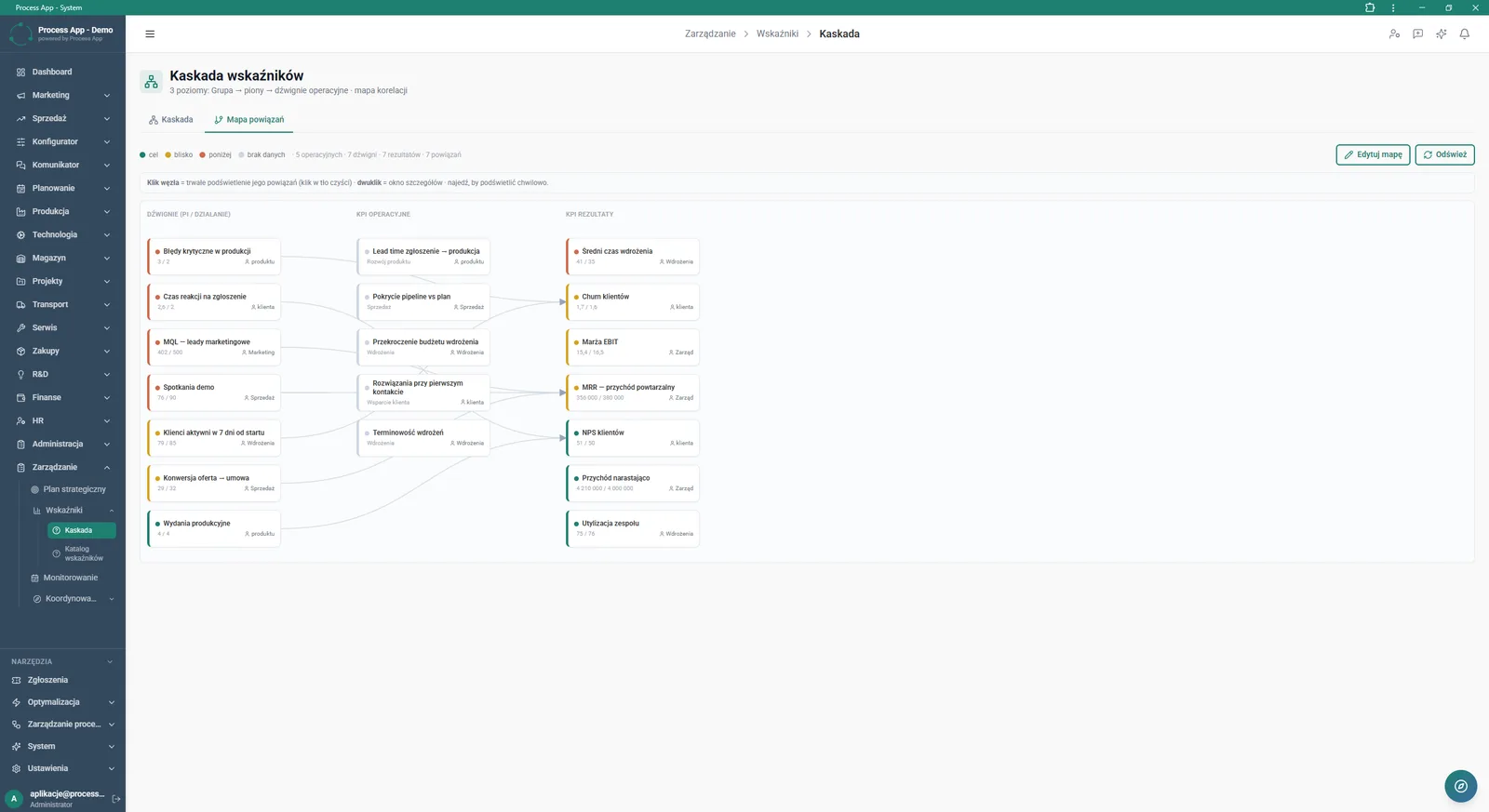1489x812 pixels.
Task: Click the Zgłoszenia ticket icon
Action: [x=16, y=680]
